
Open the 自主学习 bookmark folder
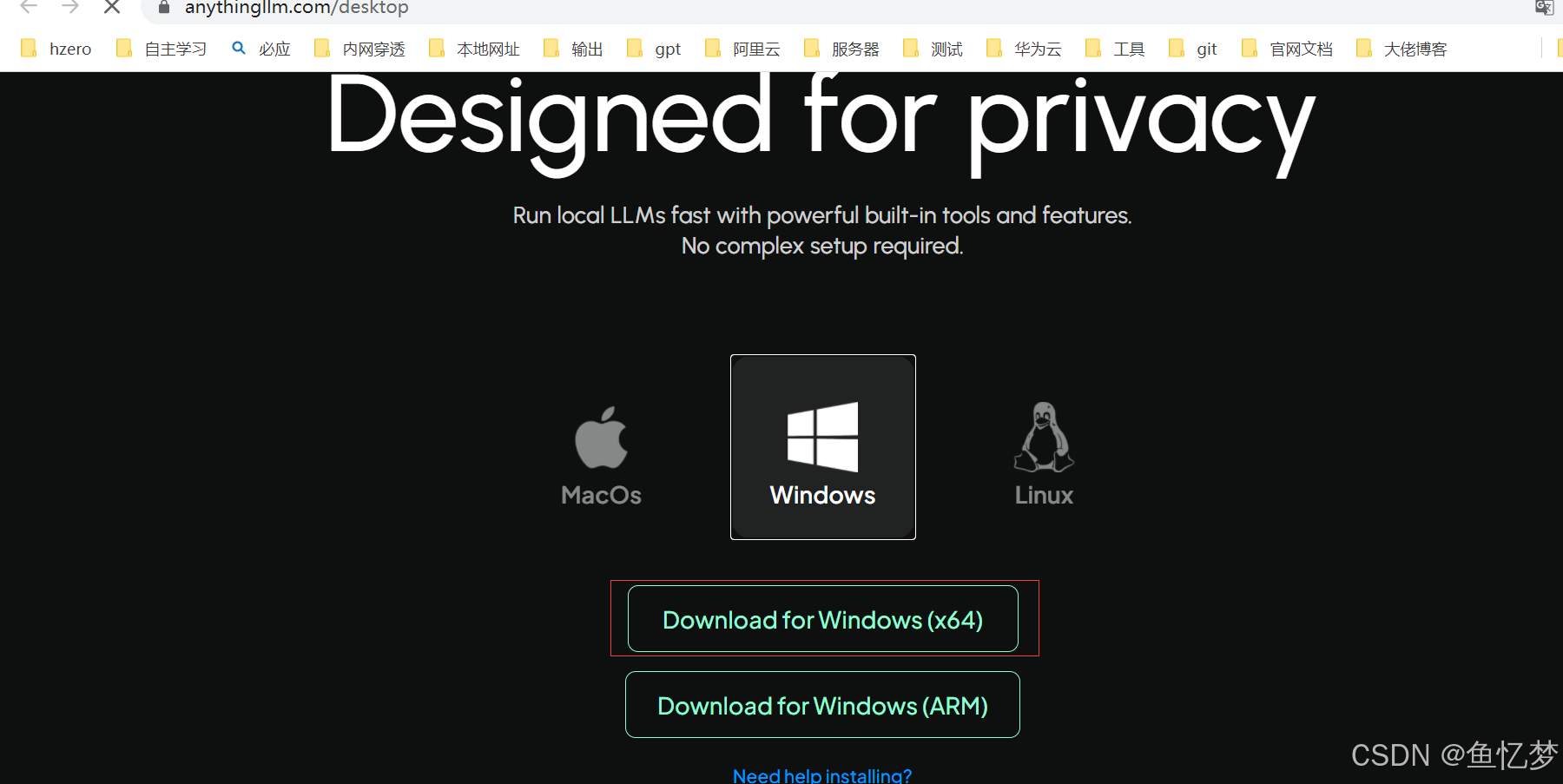click(x=162, y=49)
